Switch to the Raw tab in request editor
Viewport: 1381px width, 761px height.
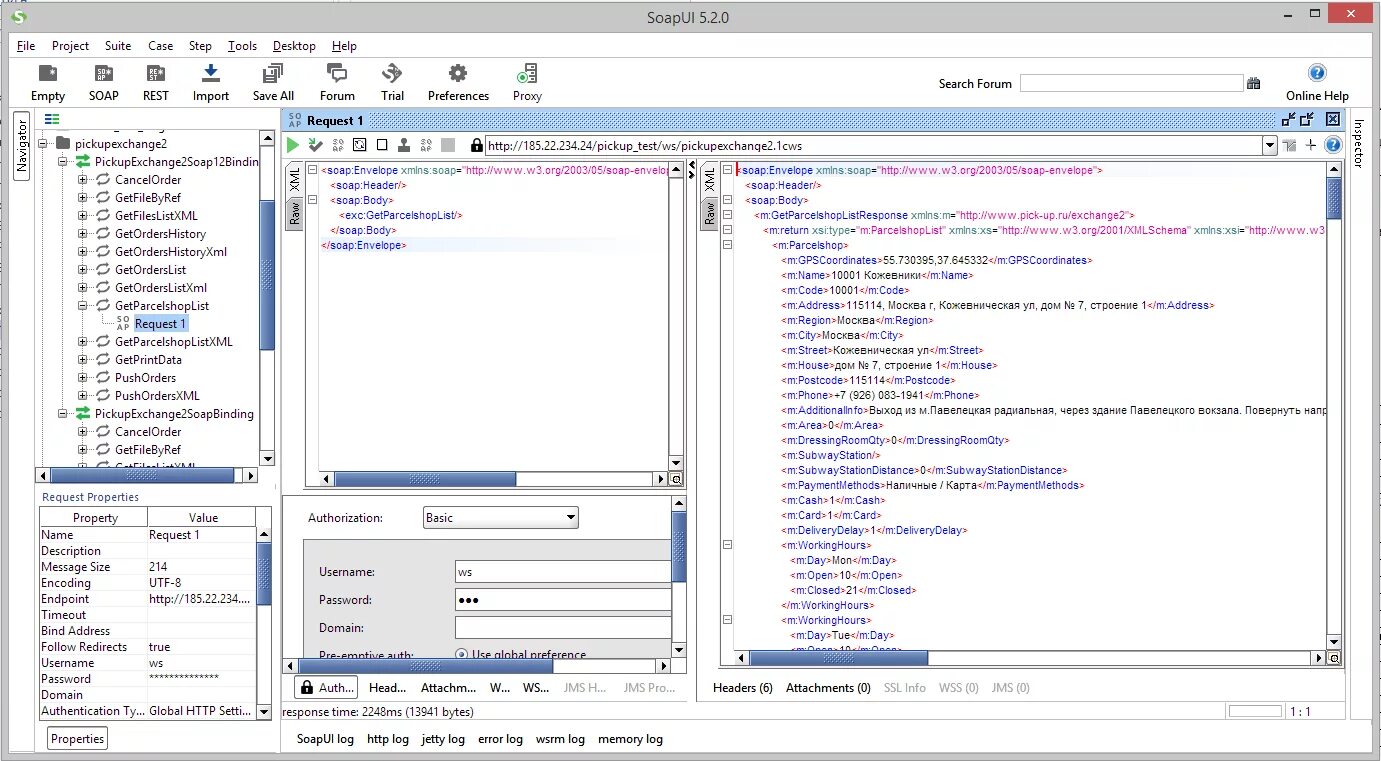coord(295,212)
